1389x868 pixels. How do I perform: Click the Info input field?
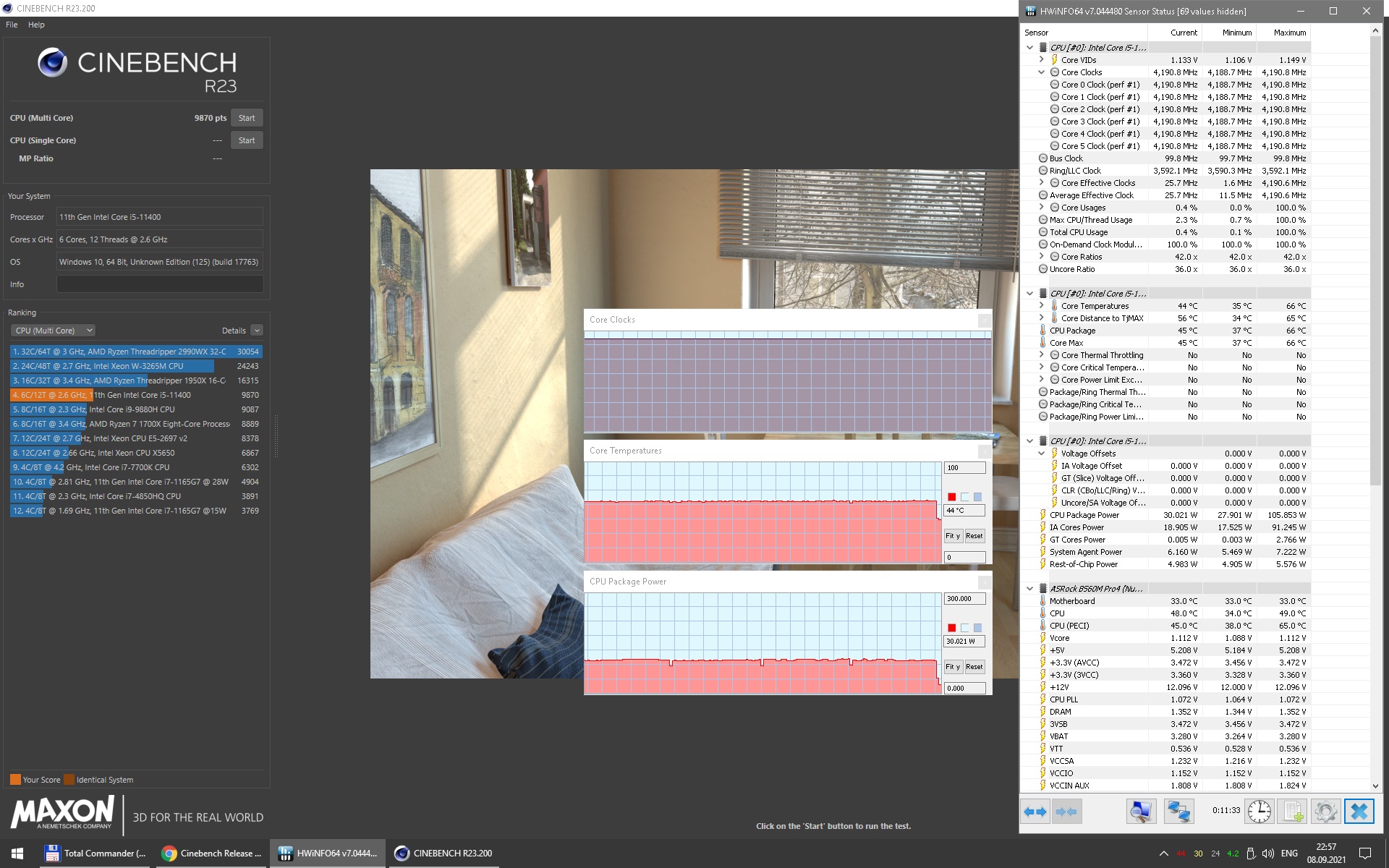click(x=160, y=284)
